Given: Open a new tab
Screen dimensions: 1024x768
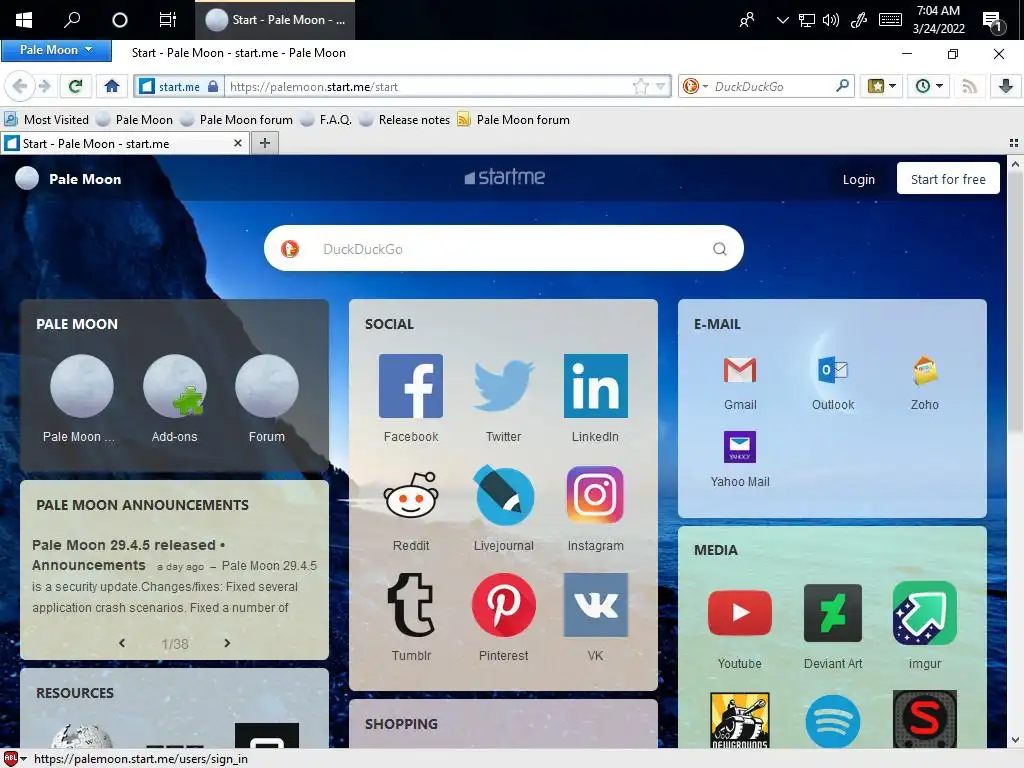Looking at the screenshot, I should (x=264, y=143).
